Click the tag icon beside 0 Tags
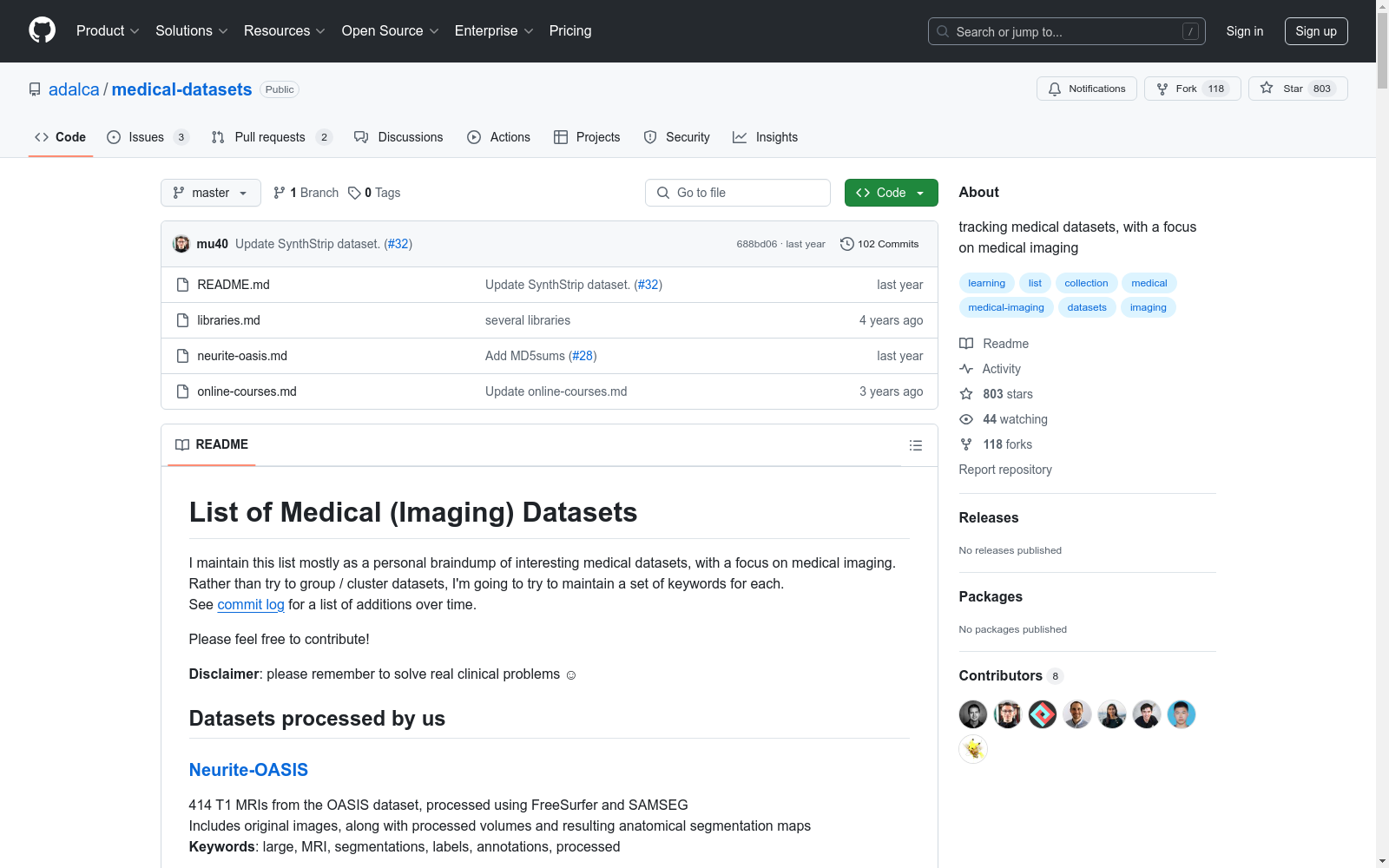 point(354,193)
